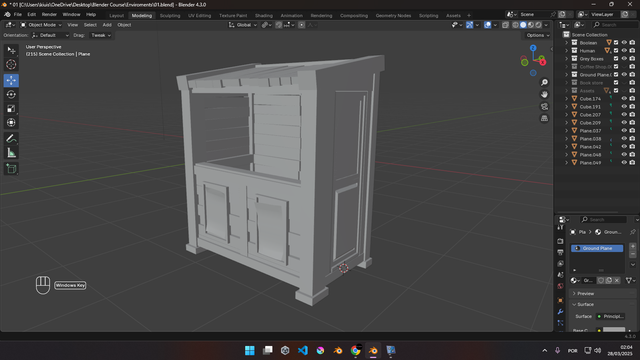Select the Annotate tool
The width and height of the screenshot is (640, 360).
pos(11,139)
